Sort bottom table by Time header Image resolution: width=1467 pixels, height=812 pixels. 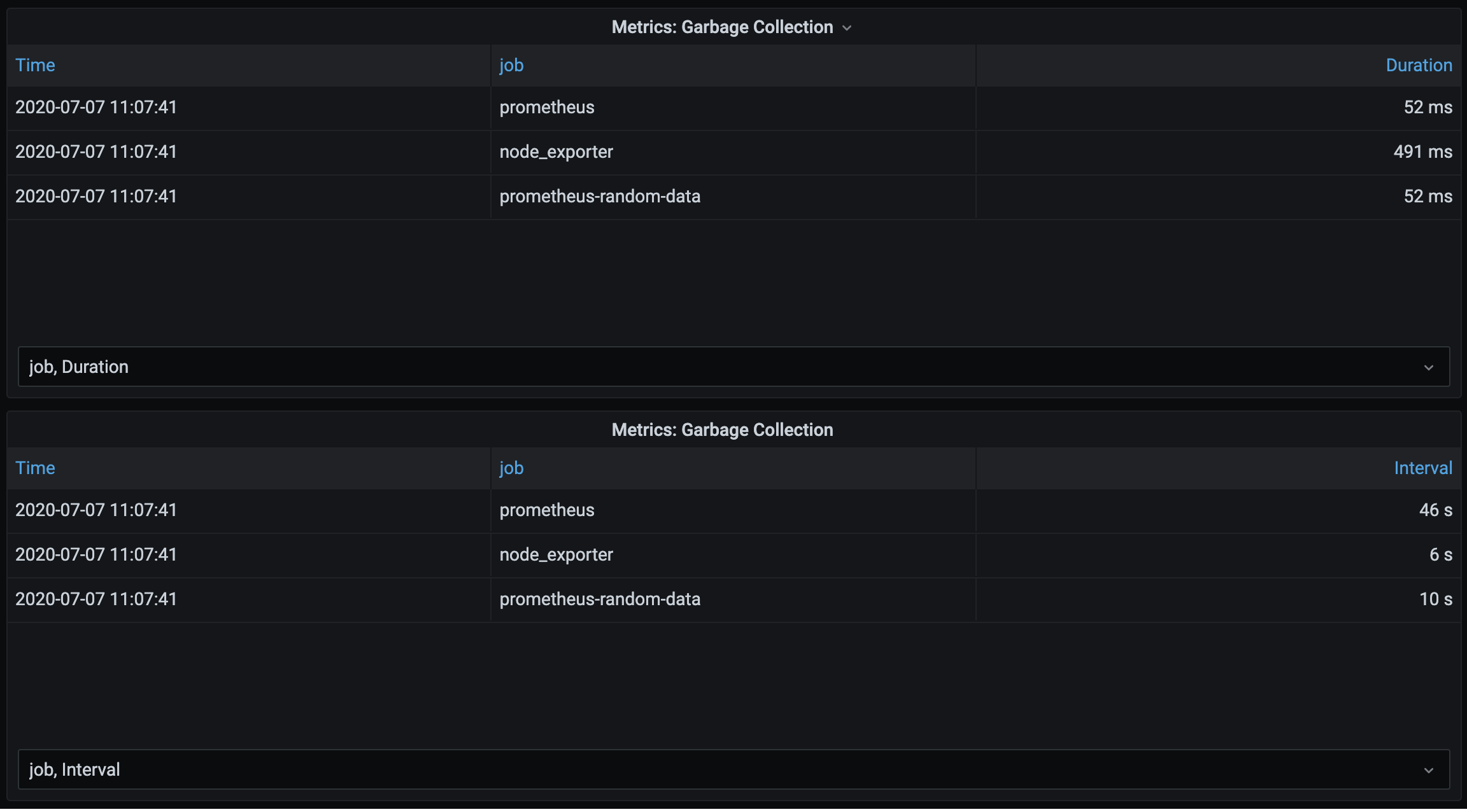(35, 468)
